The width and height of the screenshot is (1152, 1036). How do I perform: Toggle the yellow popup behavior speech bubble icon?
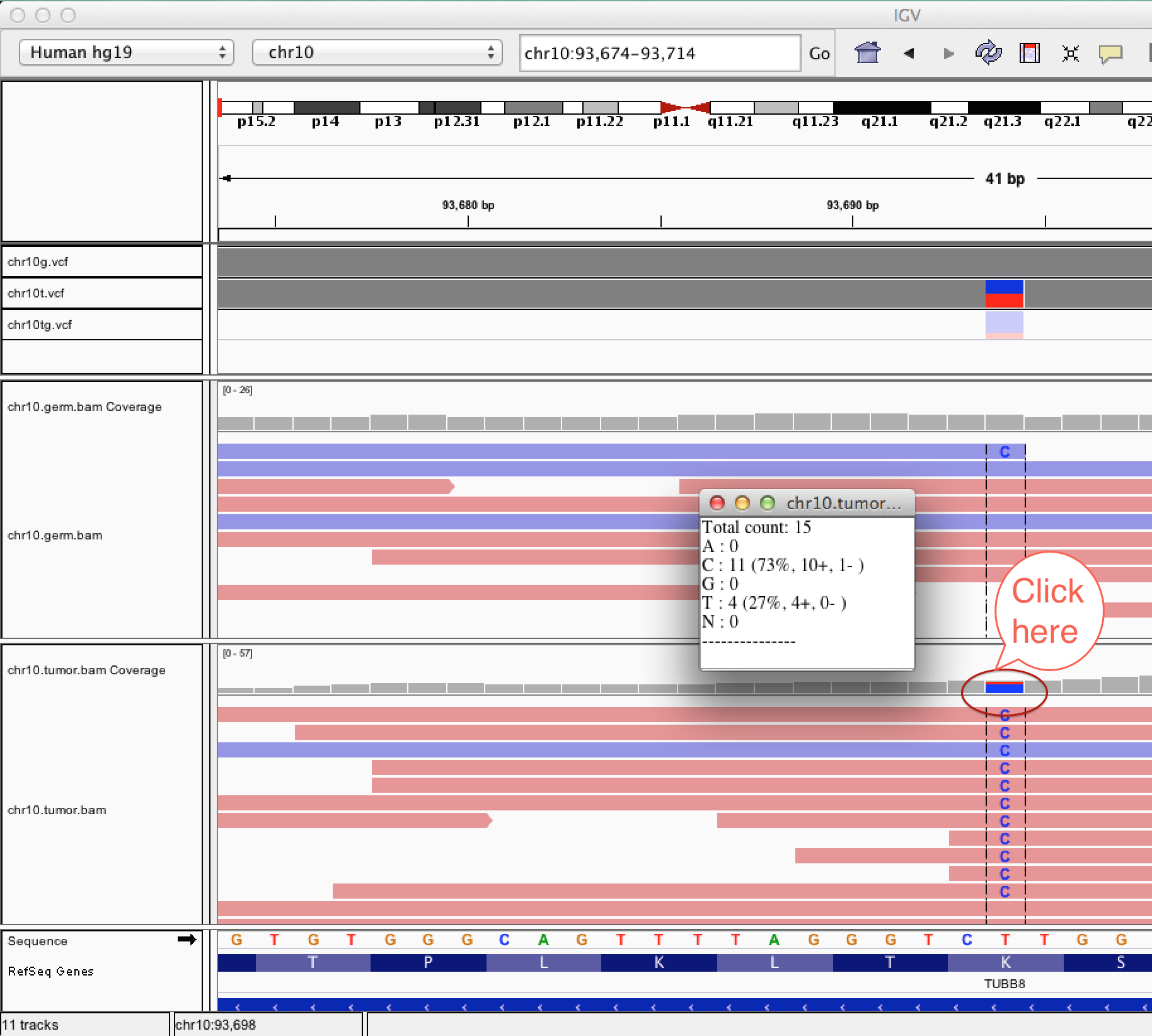[1110, 54]
